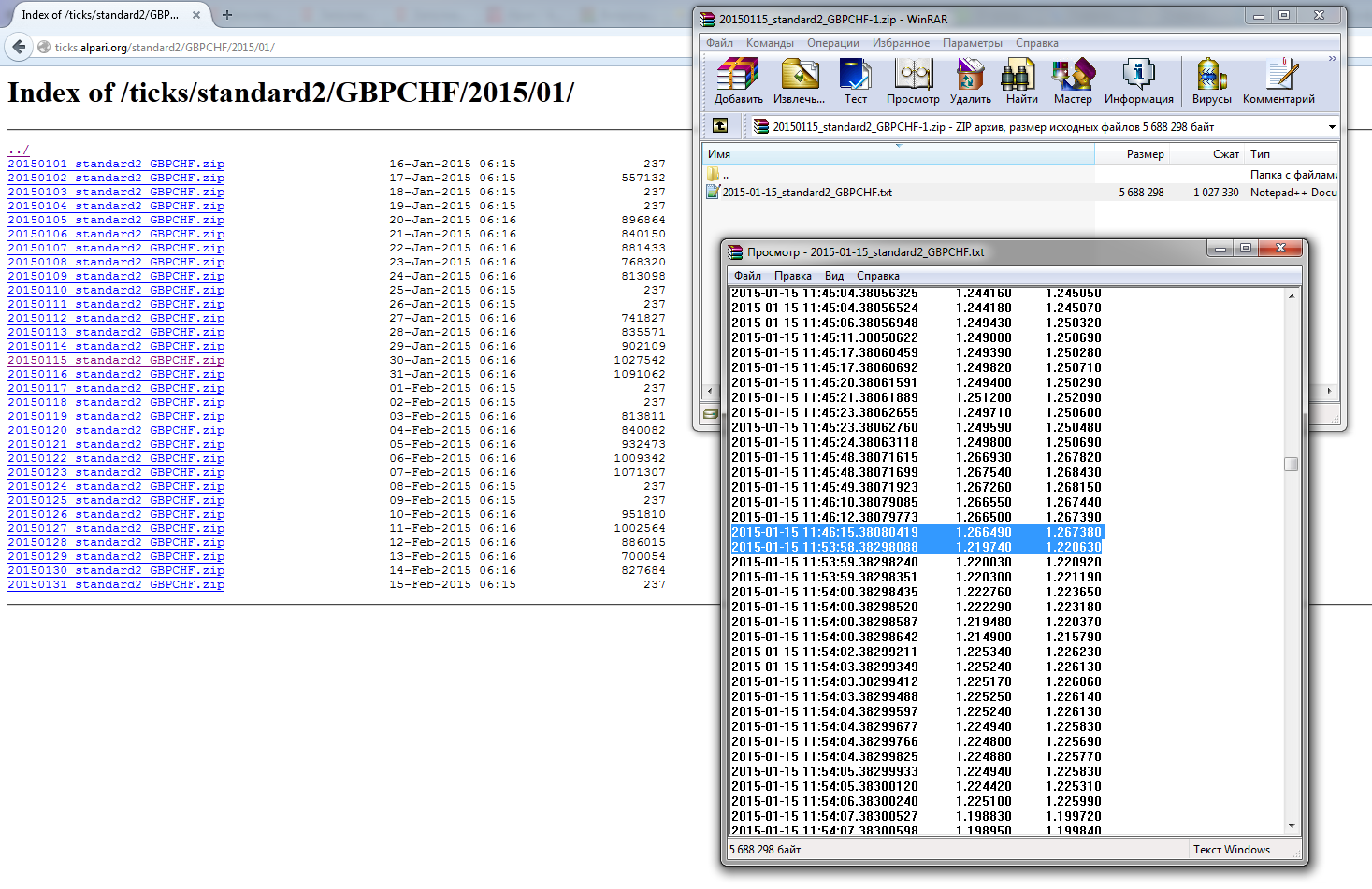Click the Удалить (Delete) toolbar icon
1372x889 pixels.
(970, 80)
